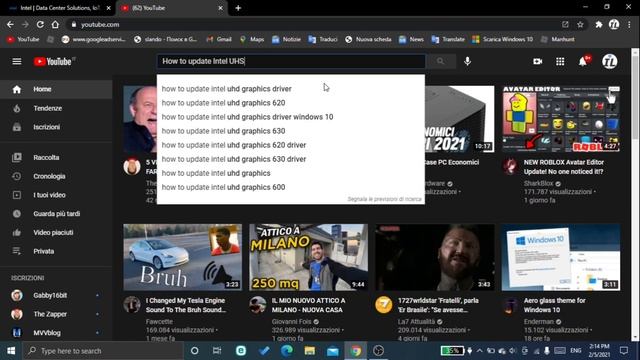Open the Windows notification center

[624, 351]
